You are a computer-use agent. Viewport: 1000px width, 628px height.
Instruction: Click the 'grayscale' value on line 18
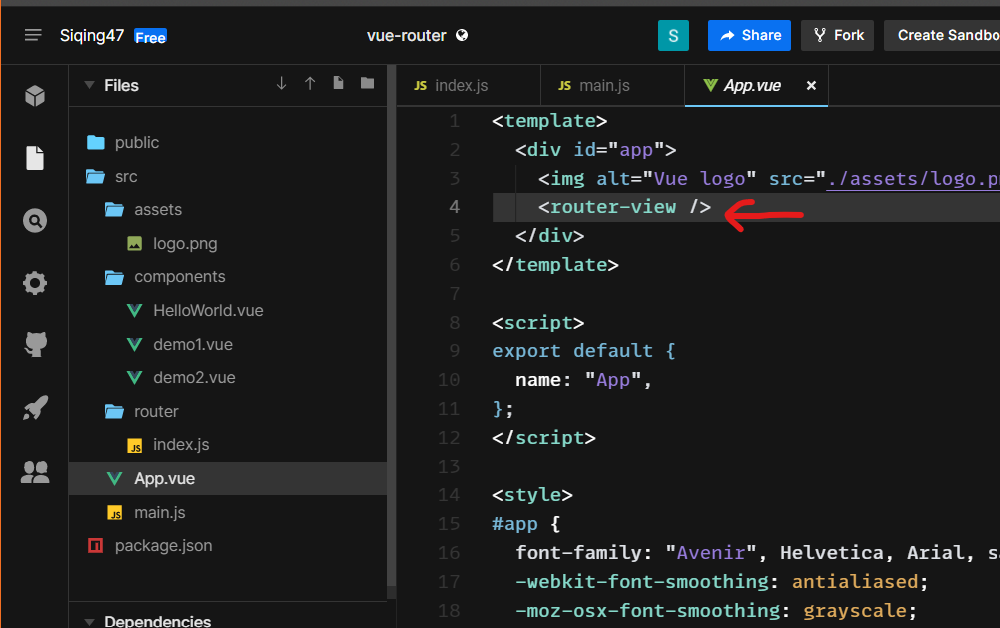click(x=855, y=610)
